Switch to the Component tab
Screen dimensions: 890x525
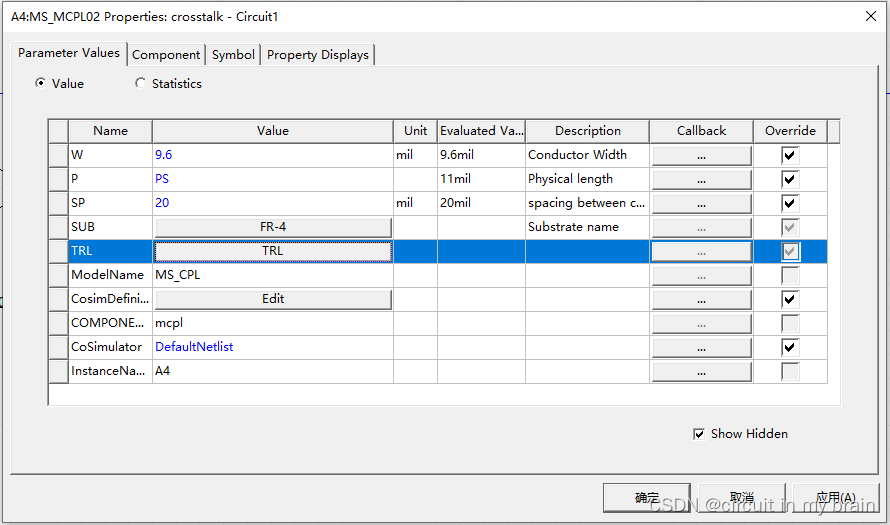[166, 55]
